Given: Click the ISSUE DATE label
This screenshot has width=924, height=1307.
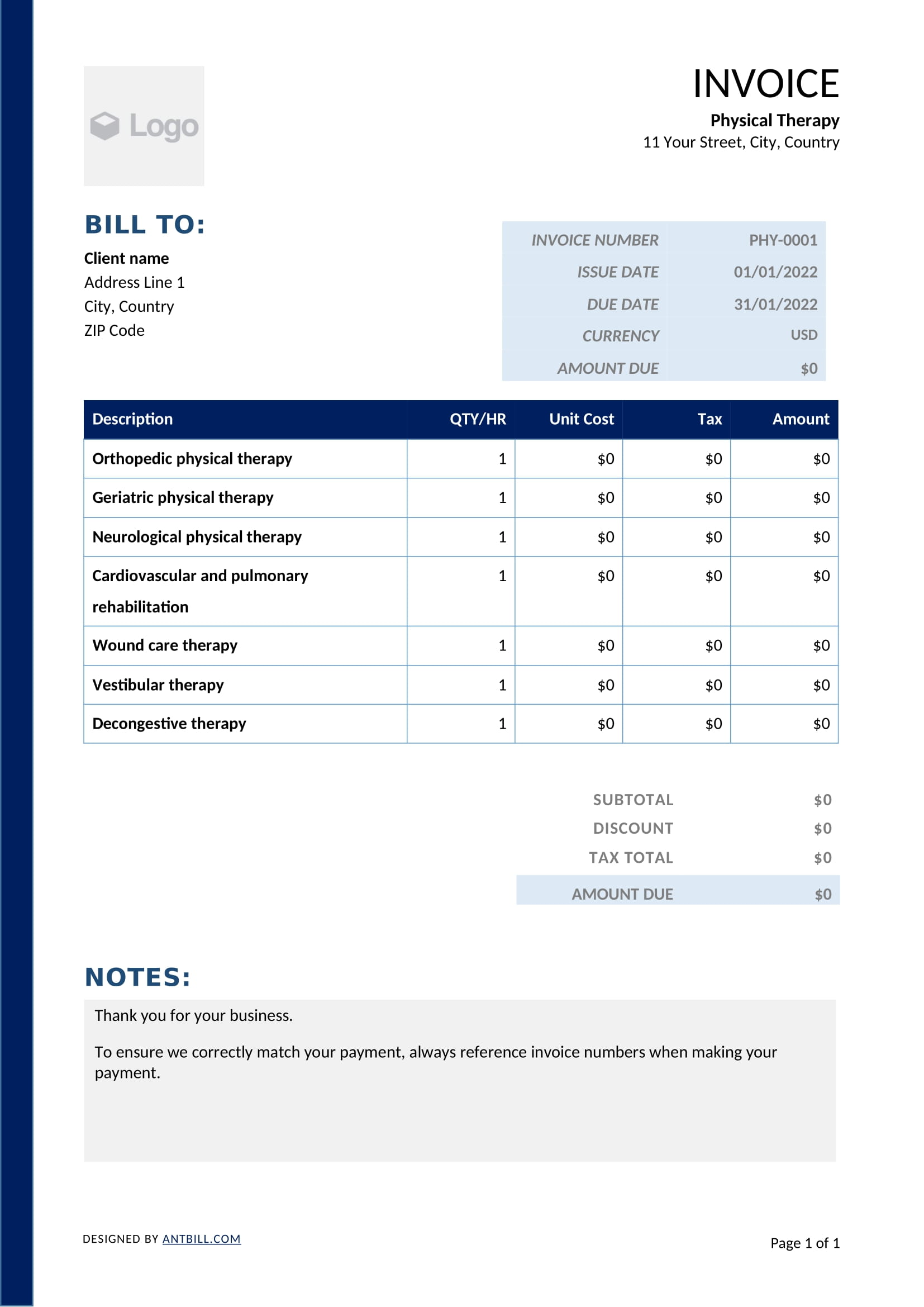Looking at the screenshot, I should pyautogui.click(x=618, y=272).
